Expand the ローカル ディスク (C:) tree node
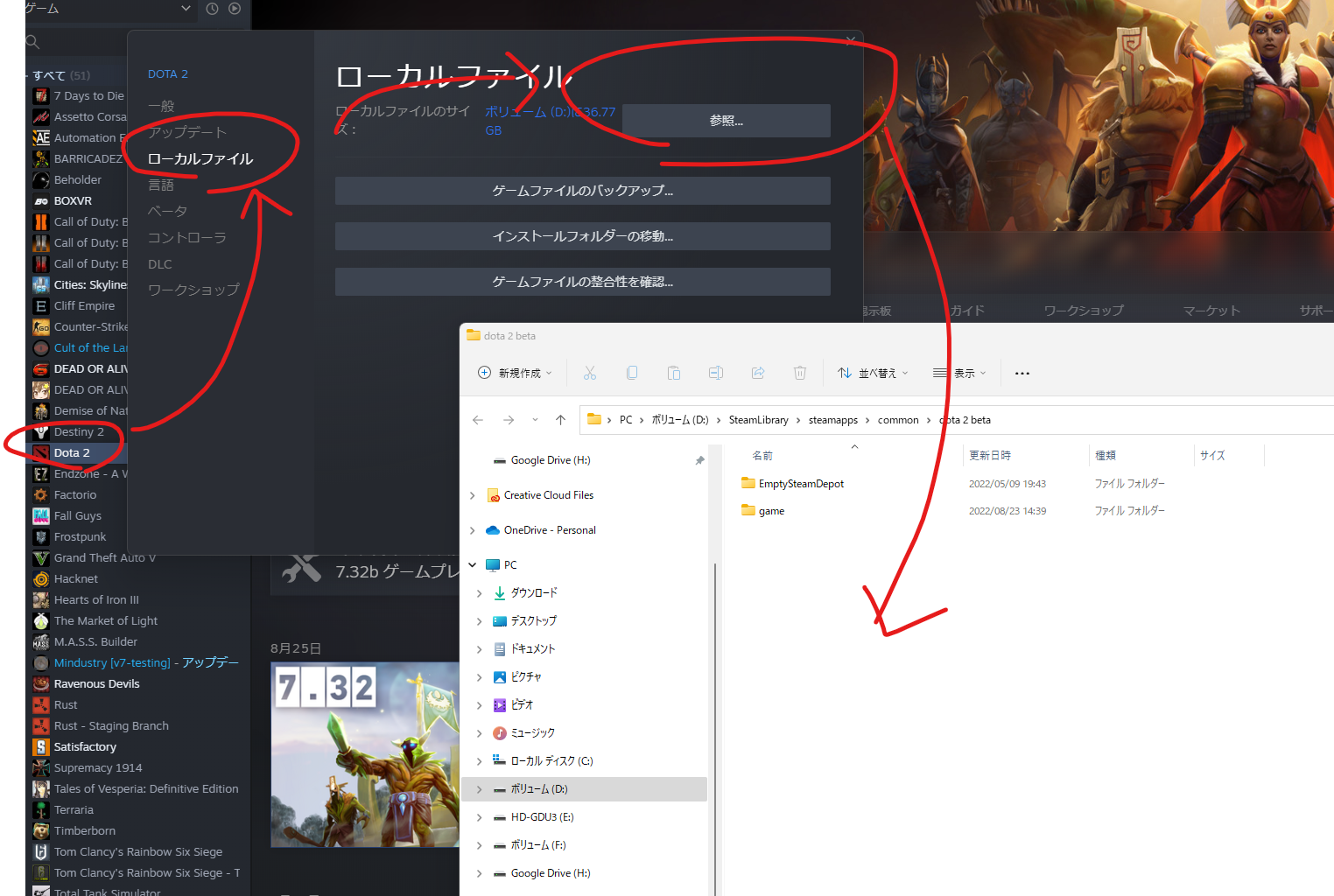This screenshot has height=896, width=1334. click(479, 760)
